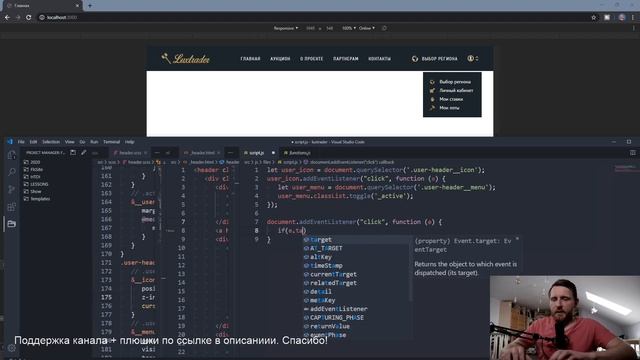This screenshot has width=640, height=360.
Task: Choose CAPTURING_PHASE suggestion
Action: tap(356, 318)
